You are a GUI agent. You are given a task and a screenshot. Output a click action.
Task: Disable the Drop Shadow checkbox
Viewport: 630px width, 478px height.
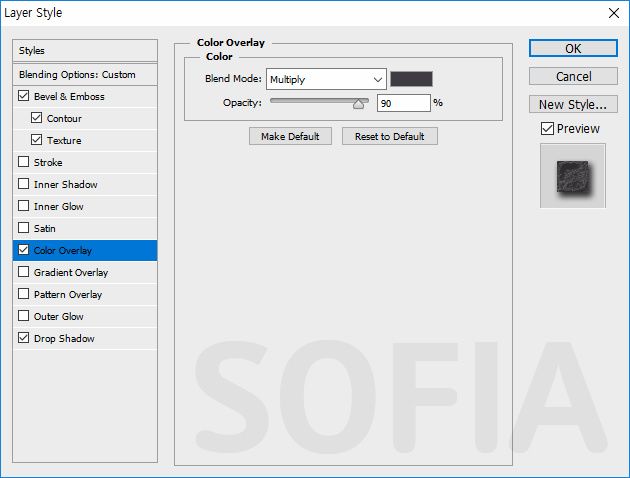point(24,338)
